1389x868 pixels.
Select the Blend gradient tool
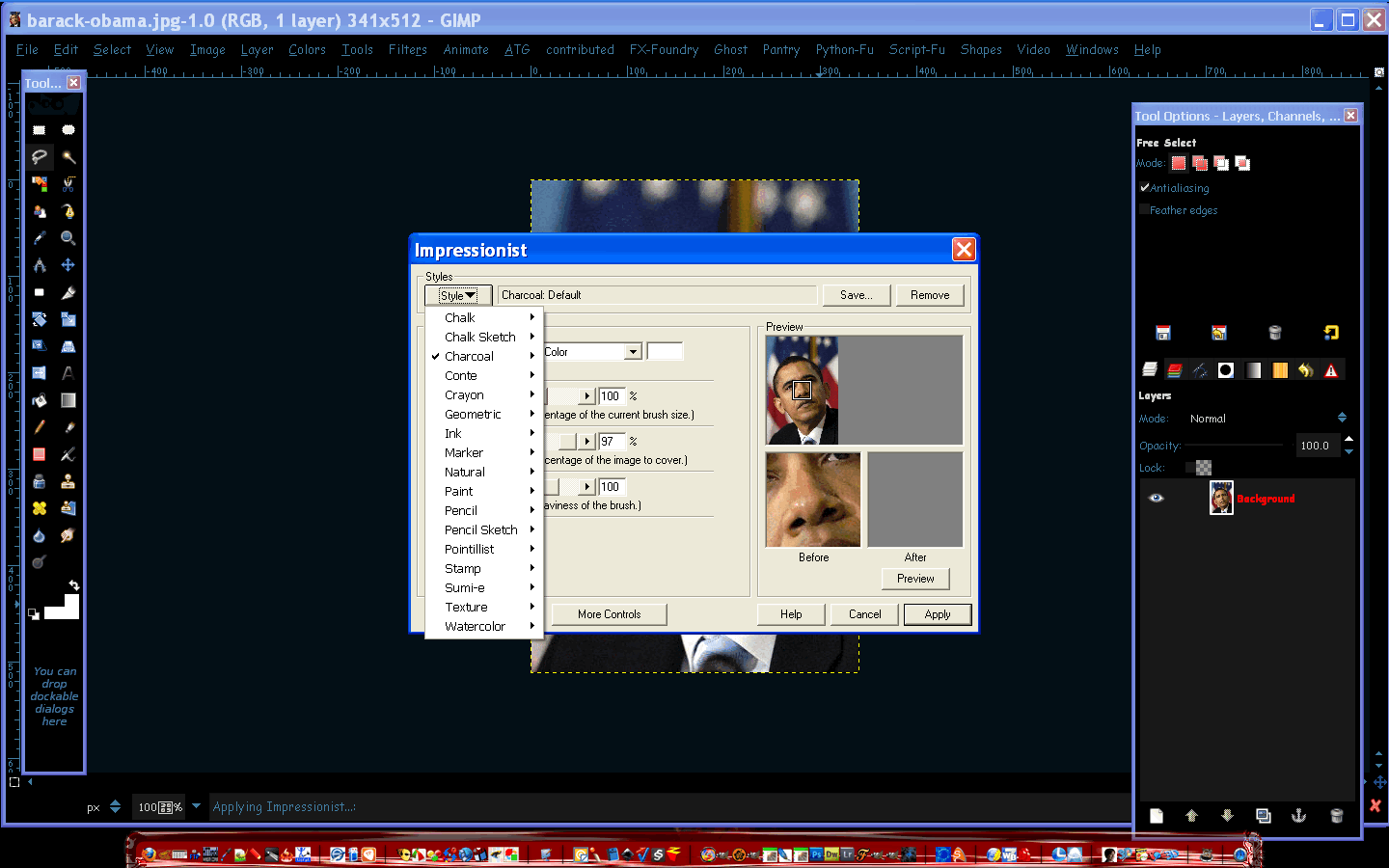click(x=68, y=399)
